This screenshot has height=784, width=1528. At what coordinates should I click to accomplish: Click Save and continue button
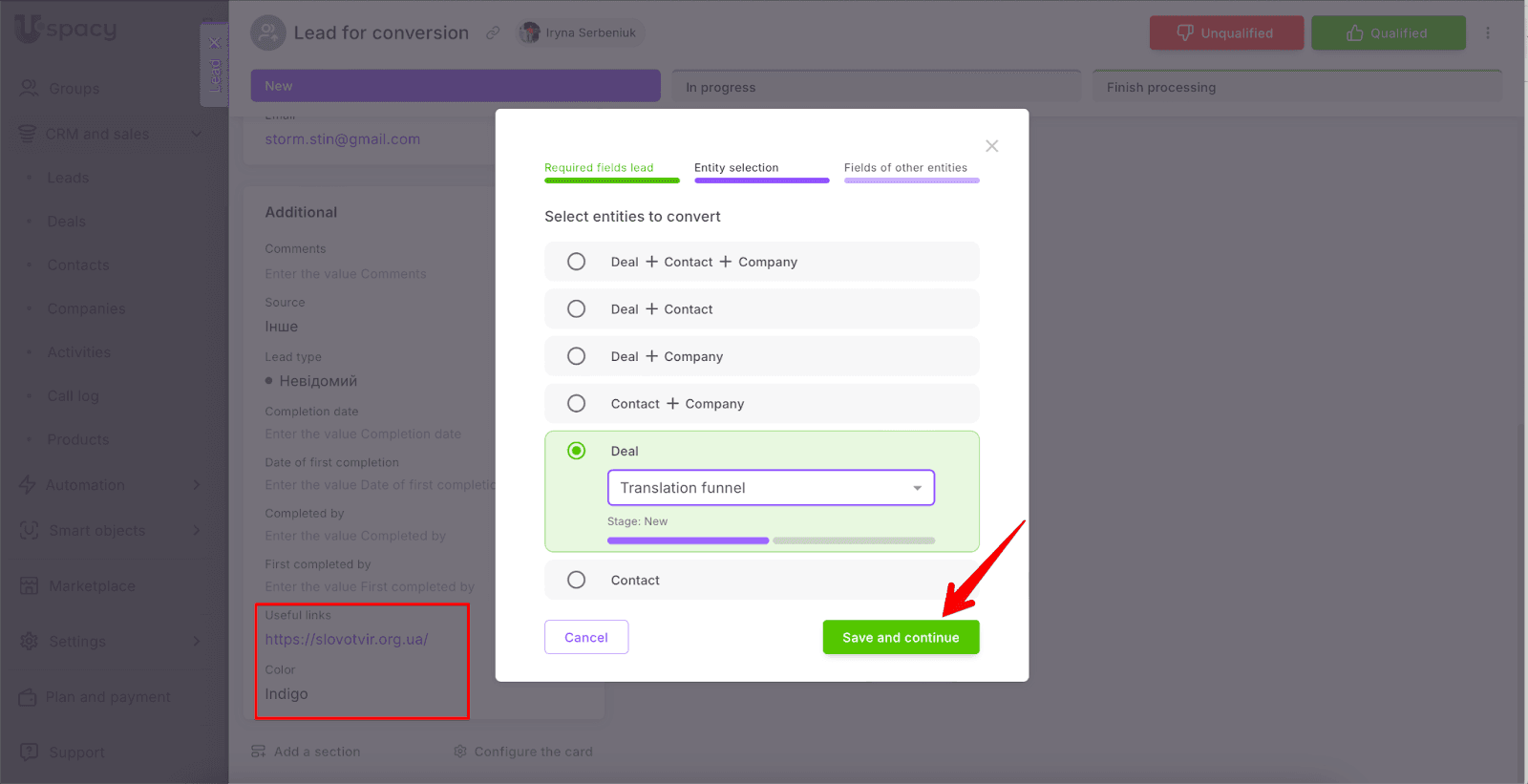coord(901,637)
